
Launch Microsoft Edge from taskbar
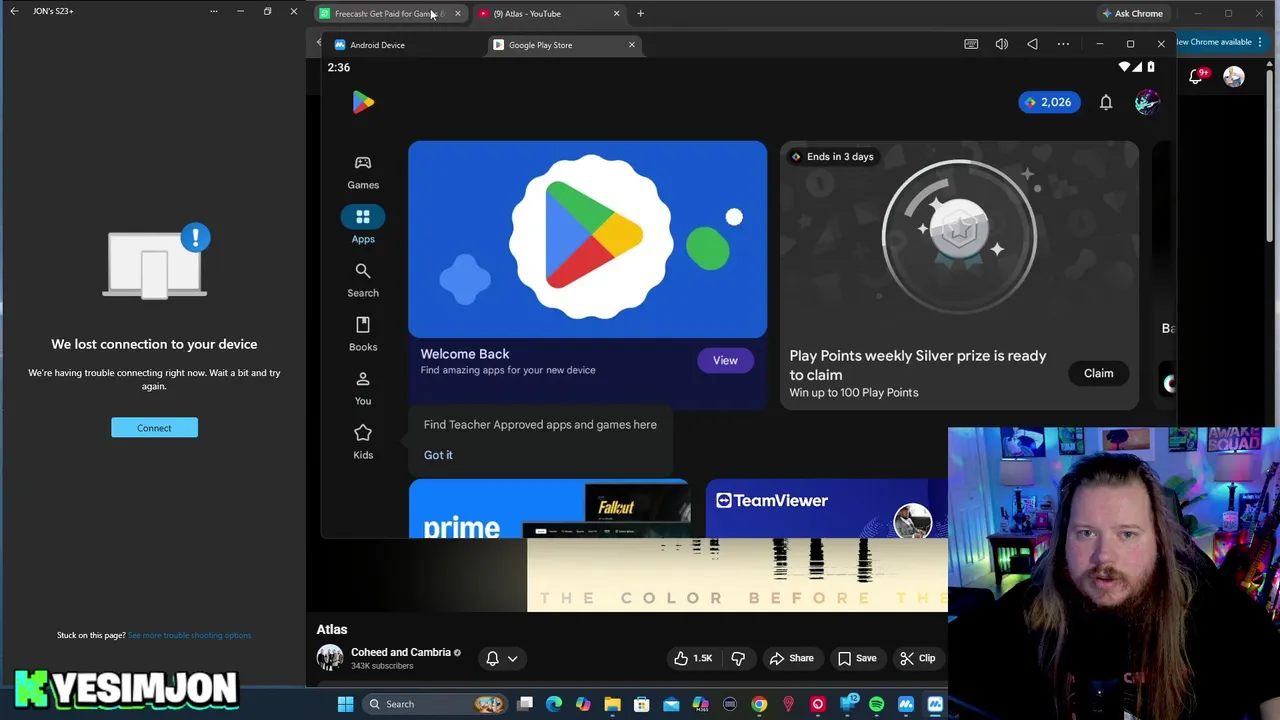coord(554,704)
